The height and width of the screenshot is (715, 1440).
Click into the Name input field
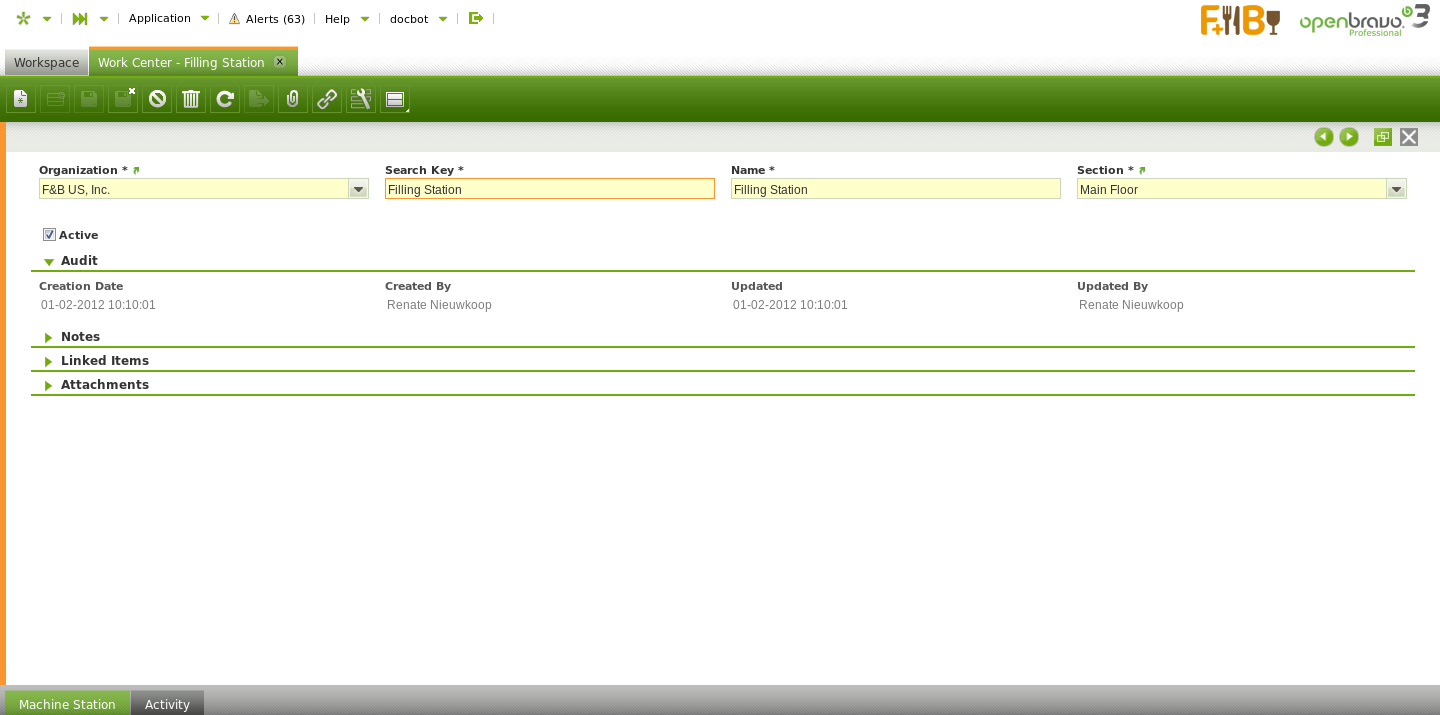(x=895, y=189)
